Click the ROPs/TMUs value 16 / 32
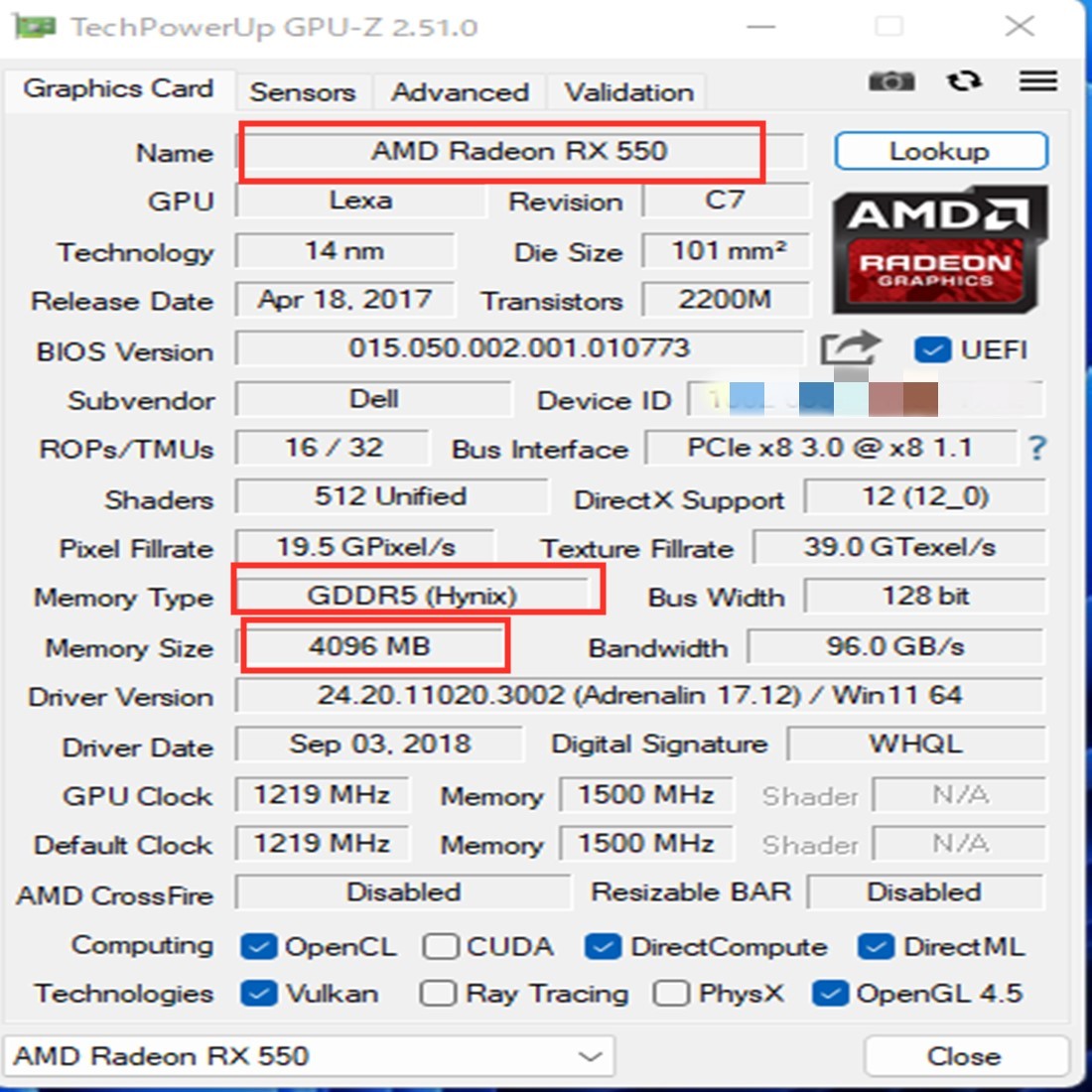The width and height of the screenshot is (1092, 1092). coord(333,448)
